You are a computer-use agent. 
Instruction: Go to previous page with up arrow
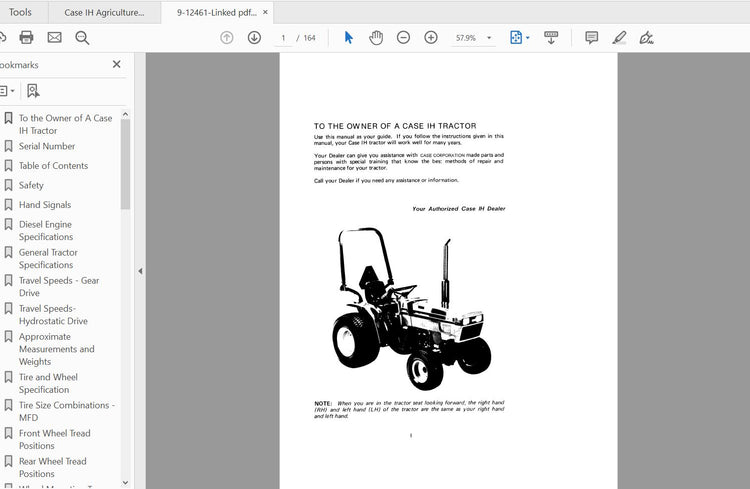(227, 38)
